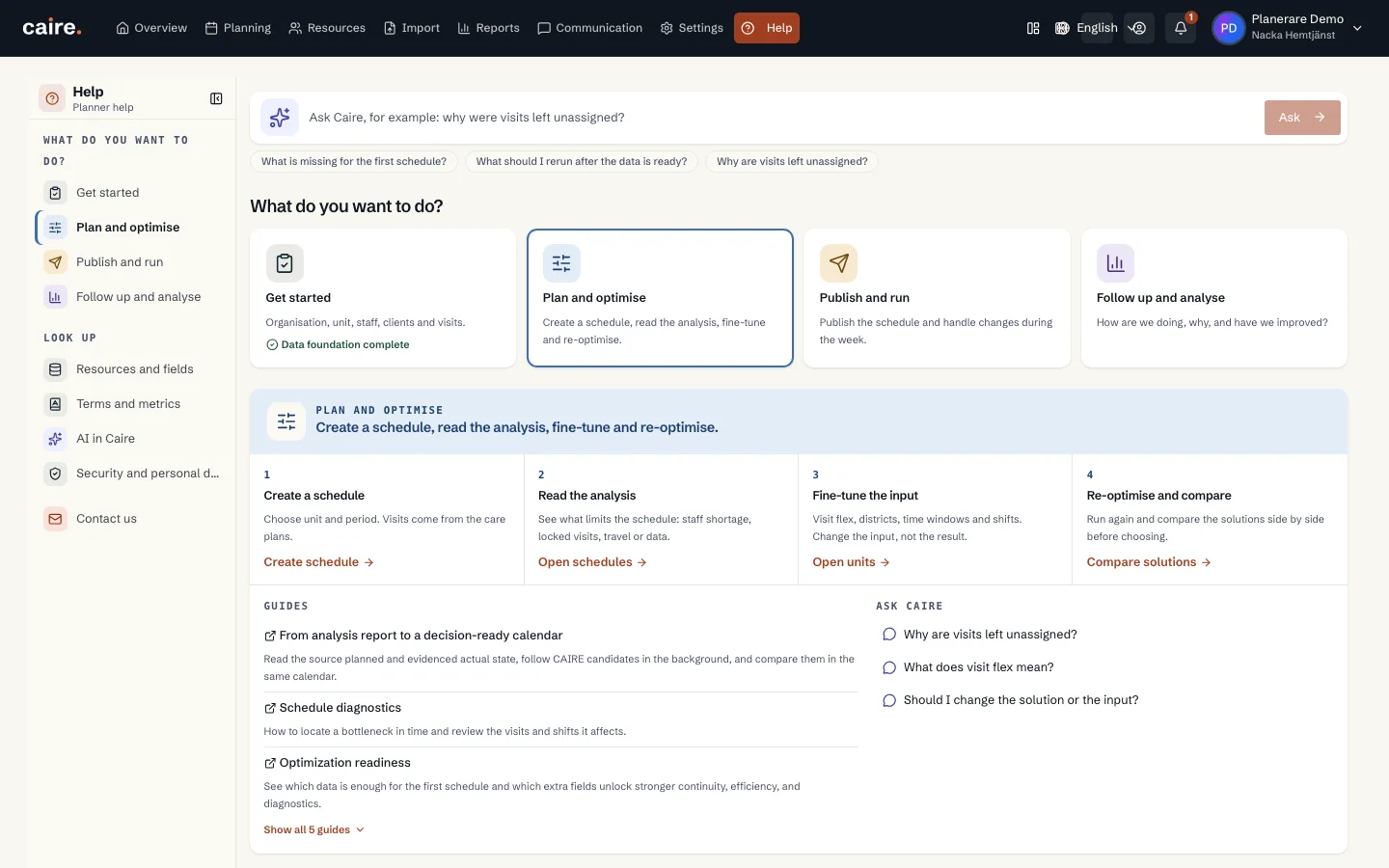Open the layout grid icon in header

click(1033, 28)
